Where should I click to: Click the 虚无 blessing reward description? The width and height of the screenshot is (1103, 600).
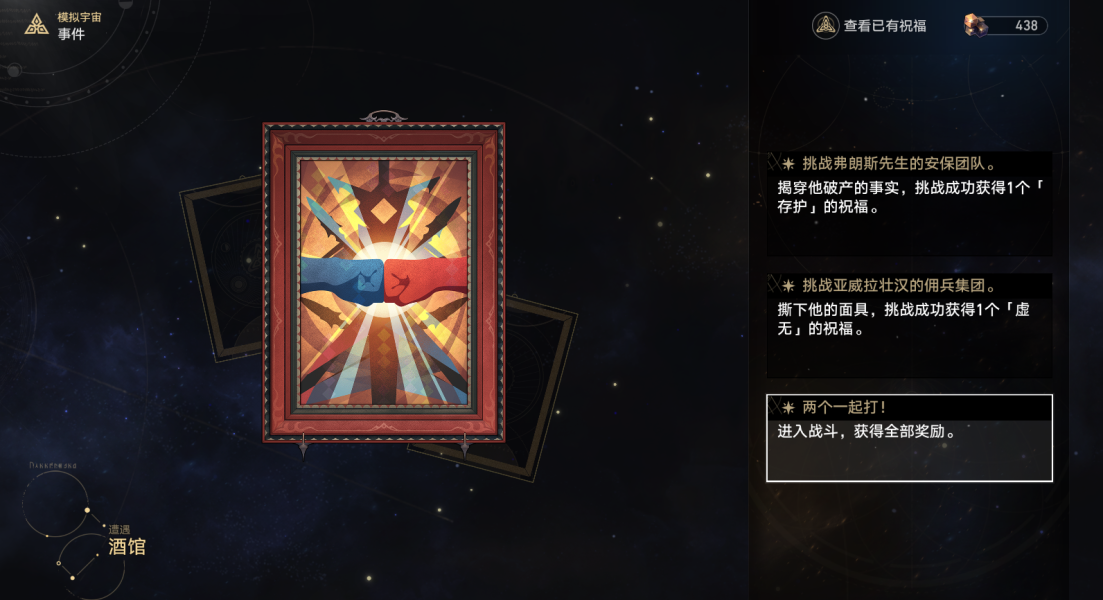[903, 319]
